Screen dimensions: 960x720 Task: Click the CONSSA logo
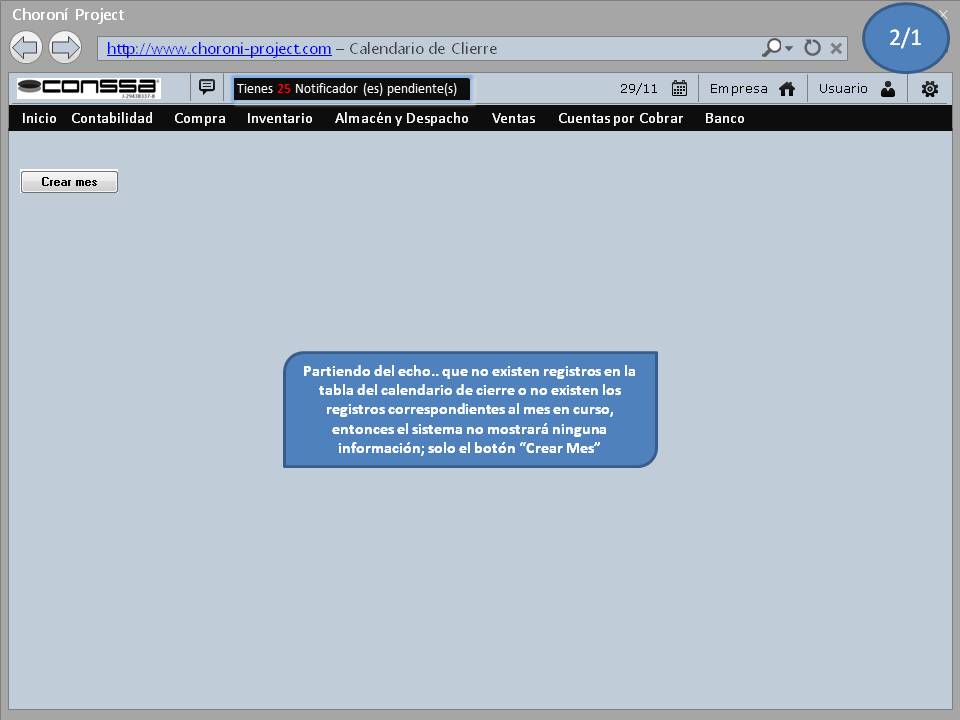88,88
